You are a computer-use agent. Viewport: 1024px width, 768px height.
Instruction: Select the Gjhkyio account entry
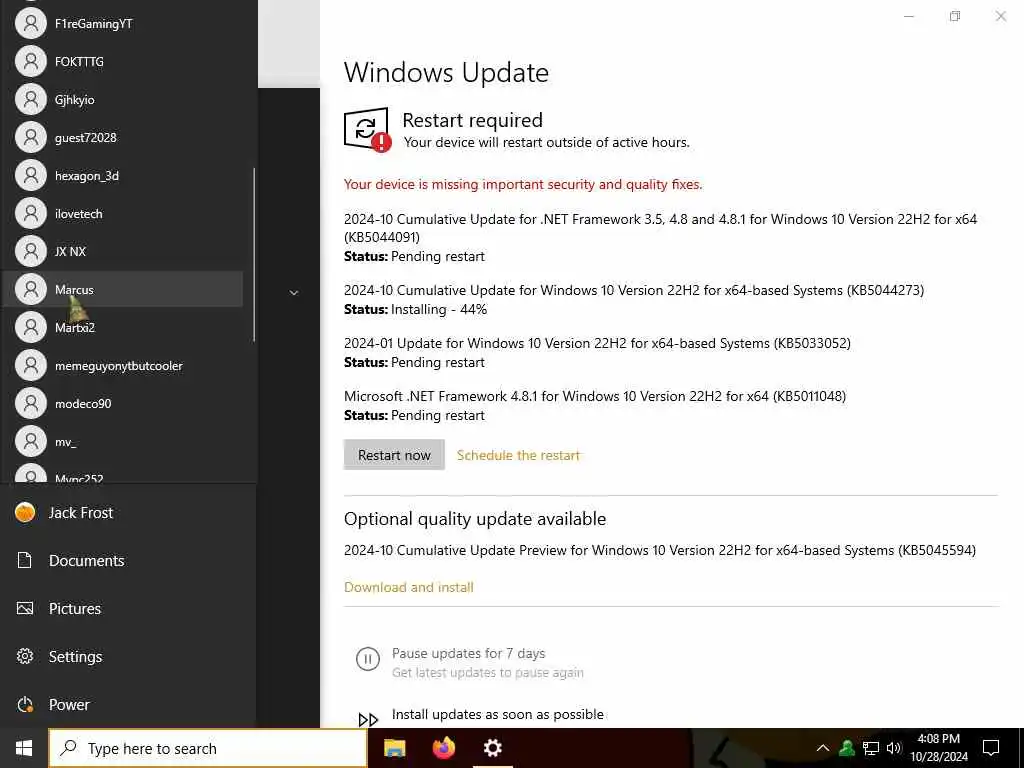click(122, 99)
